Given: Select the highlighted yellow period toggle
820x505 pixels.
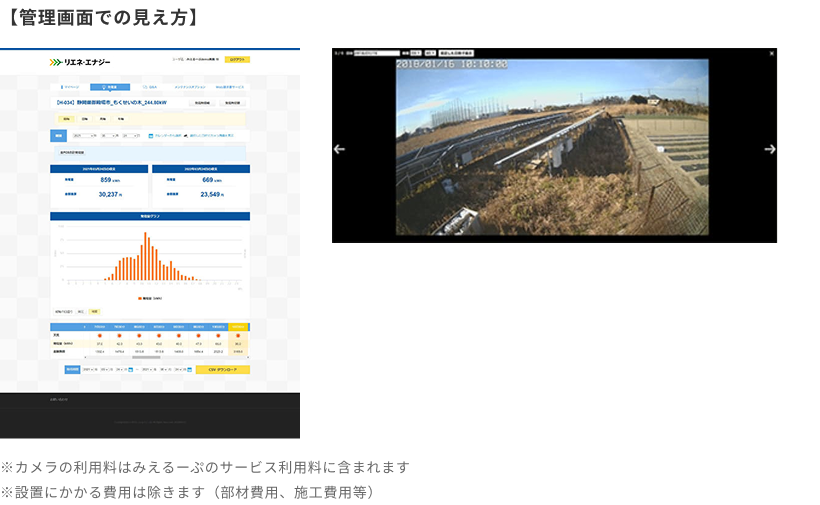Looking at the screenshot, I should pos(66,118).
